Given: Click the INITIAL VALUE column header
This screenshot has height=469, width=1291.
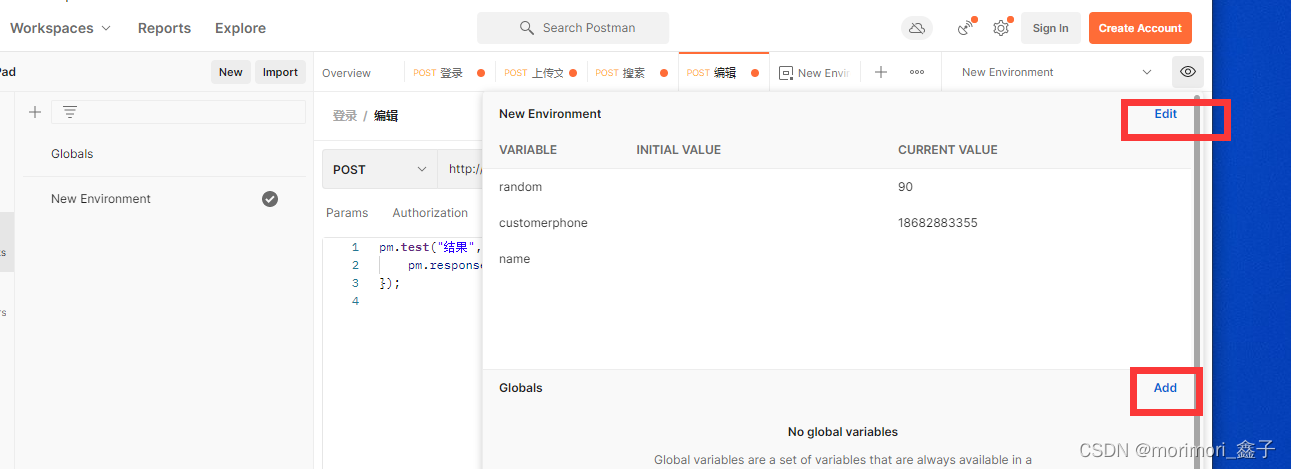Looking at the screenshot, I should pos(678,150).
